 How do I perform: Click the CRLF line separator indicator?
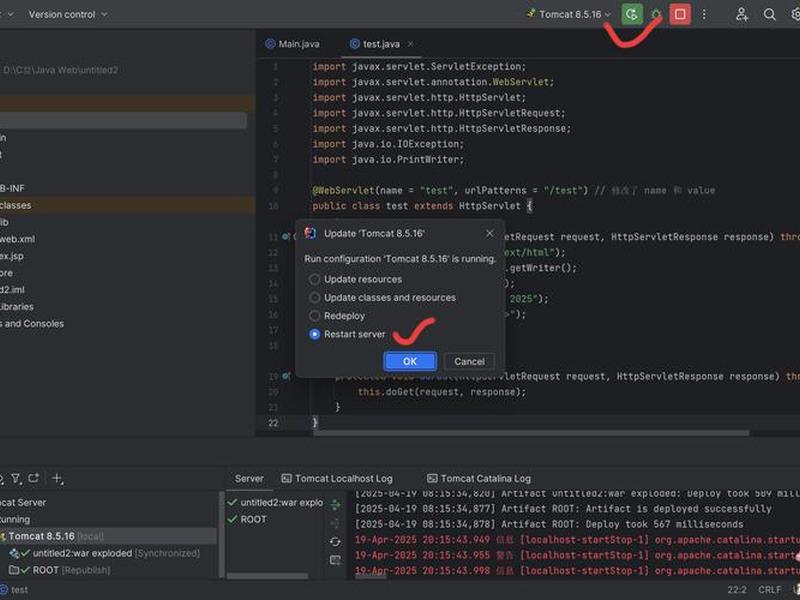[769, 590]
